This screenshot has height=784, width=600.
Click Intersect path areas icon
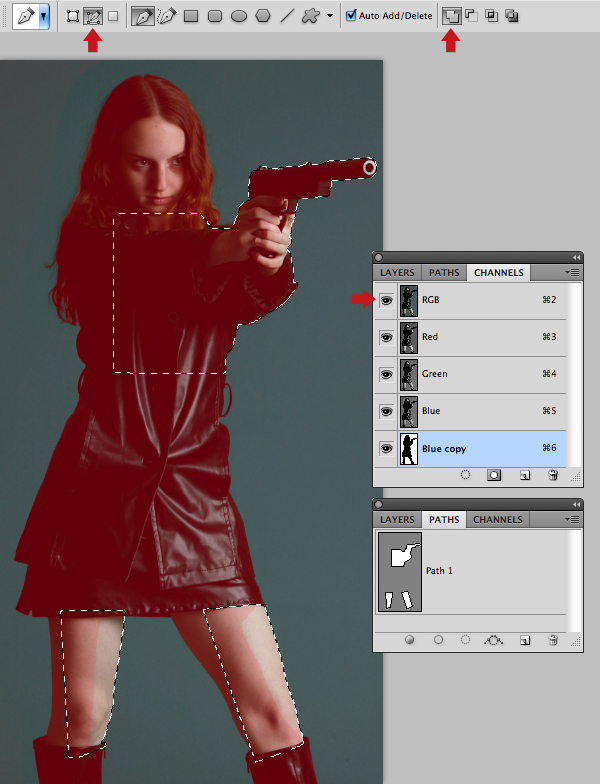tap(492, 16)
